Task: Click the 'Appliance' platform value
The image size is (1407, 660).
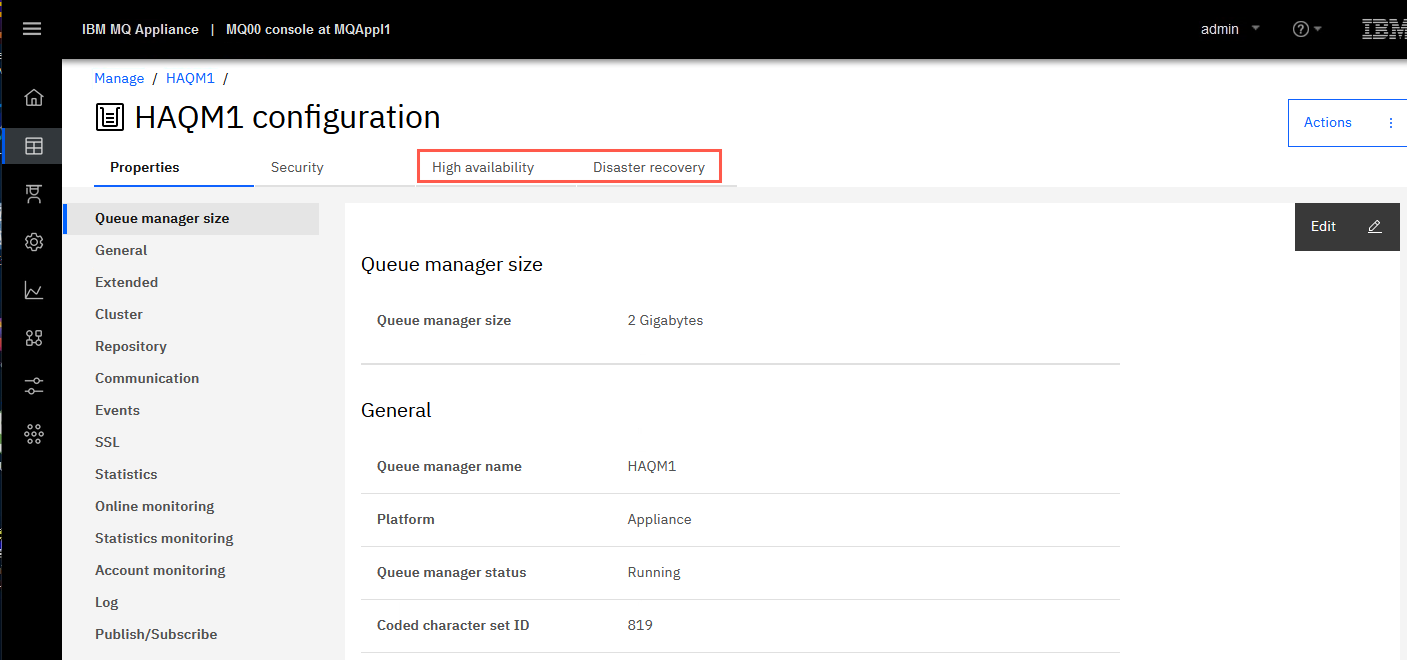Action: coord(659,519)
